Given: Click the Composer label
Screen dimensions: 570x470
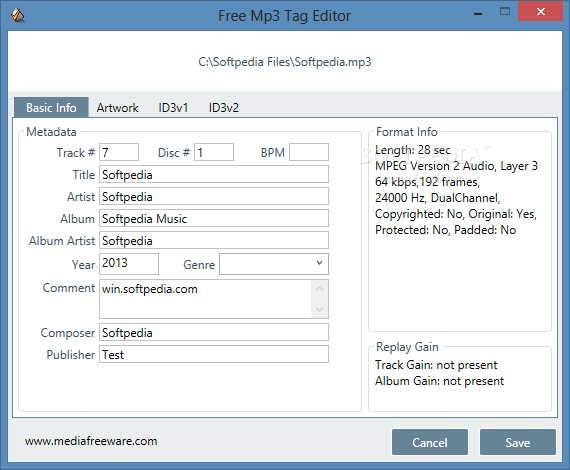Looking at the screenshot, I should click(68, 333).
